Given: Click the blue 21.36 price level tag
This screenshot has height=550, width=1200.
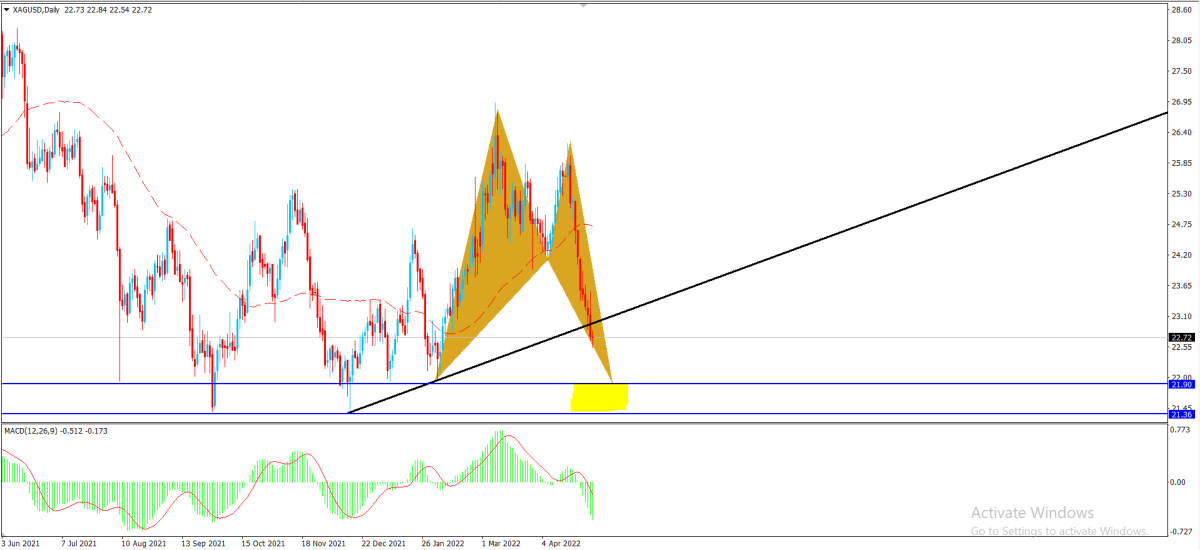Looking at the screenshot, I should pyautogui.click(x=1181, y=414).
